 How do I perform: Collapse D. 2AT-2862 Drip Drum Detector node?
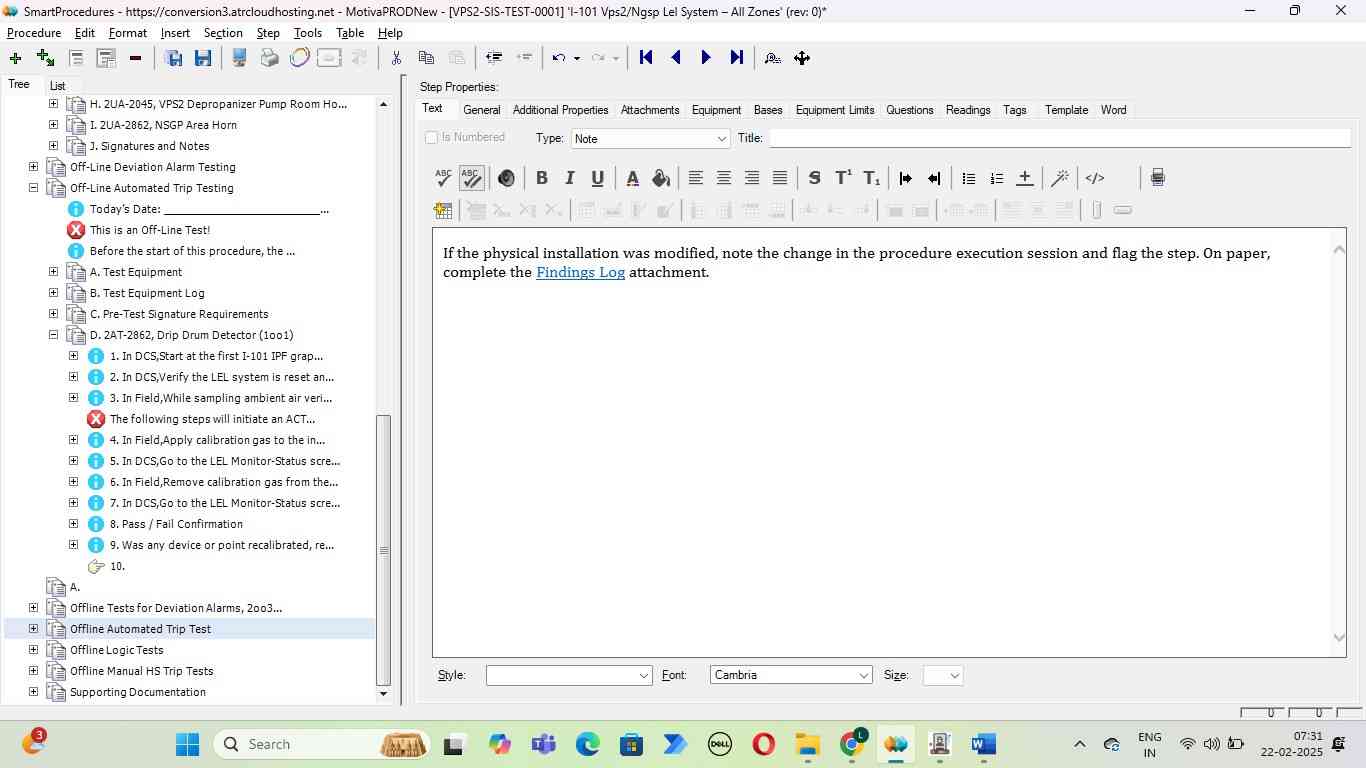click(53, 335)
